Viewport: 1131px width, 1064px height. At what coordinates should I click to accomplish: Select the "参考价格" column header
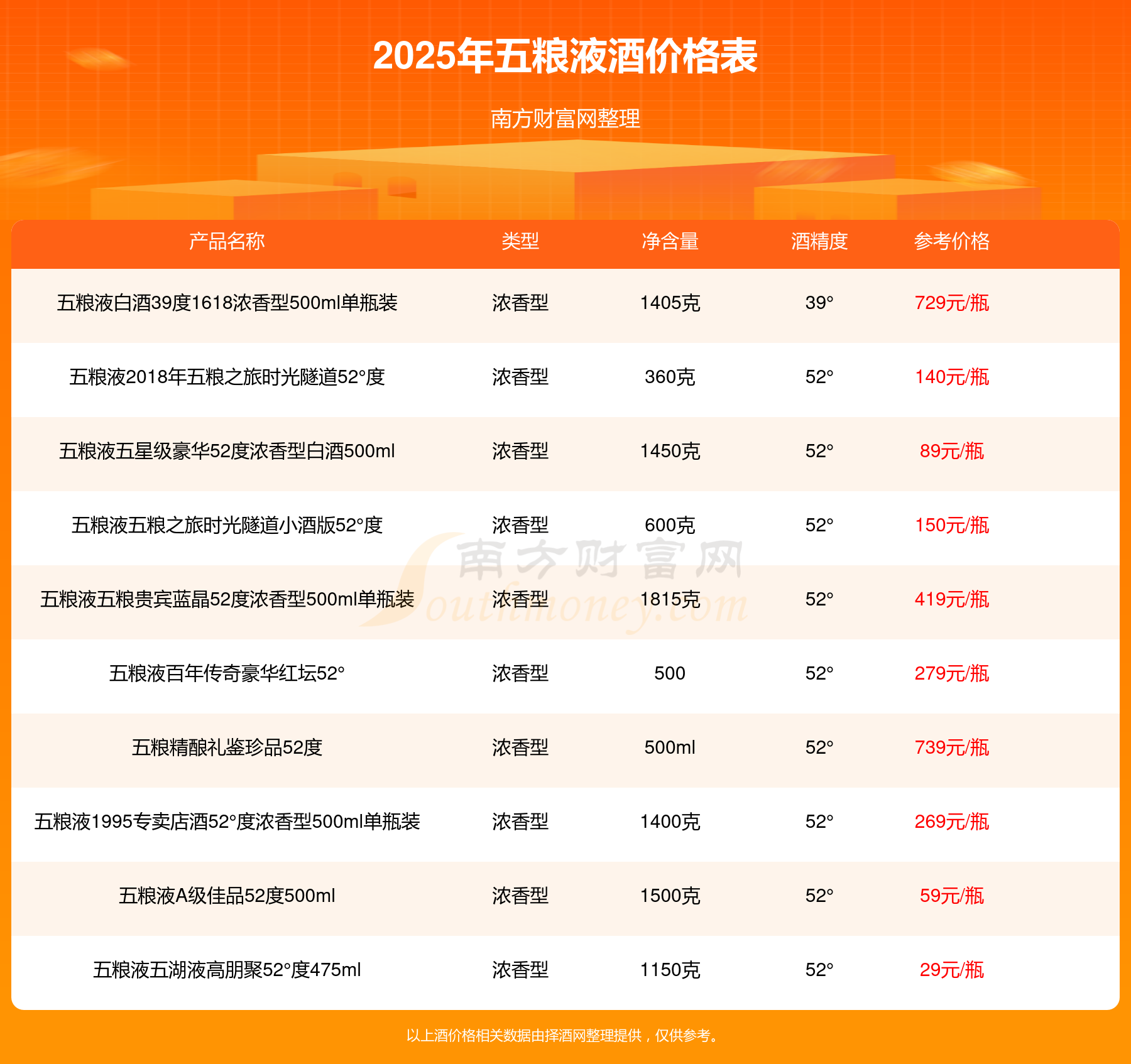pos(952,241)
